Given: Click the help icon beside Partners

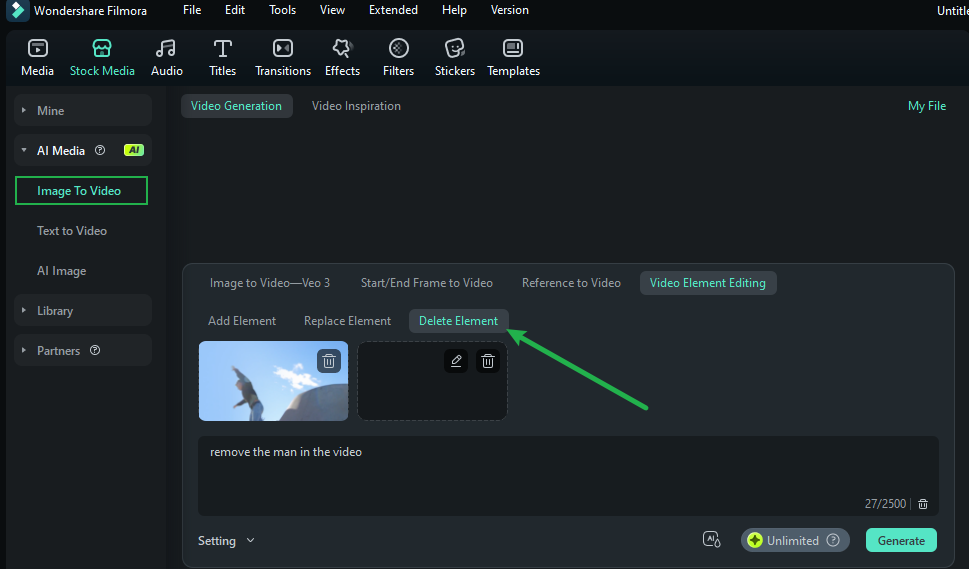Looking at the screenshot, I should pos(95,350).
